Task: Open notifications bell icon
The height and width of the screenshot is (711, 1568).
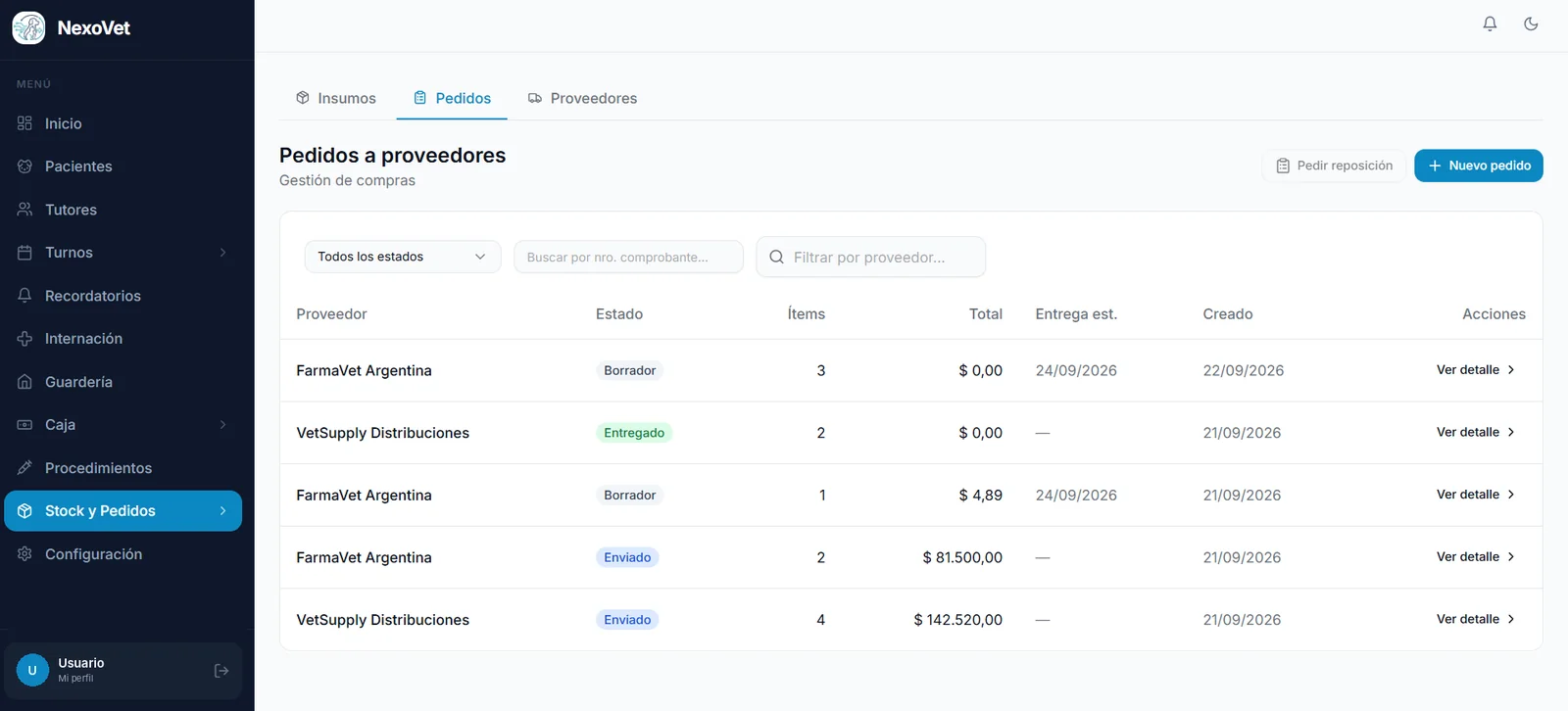Action: tap(1490, 24)
